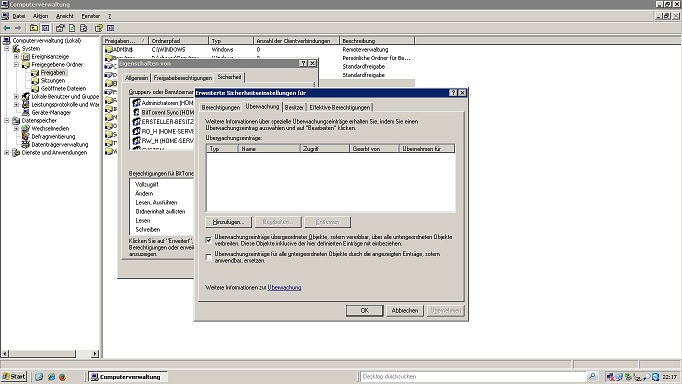
Task: Click the Start button
Action: pyautogui.click(x=14, y=377)
